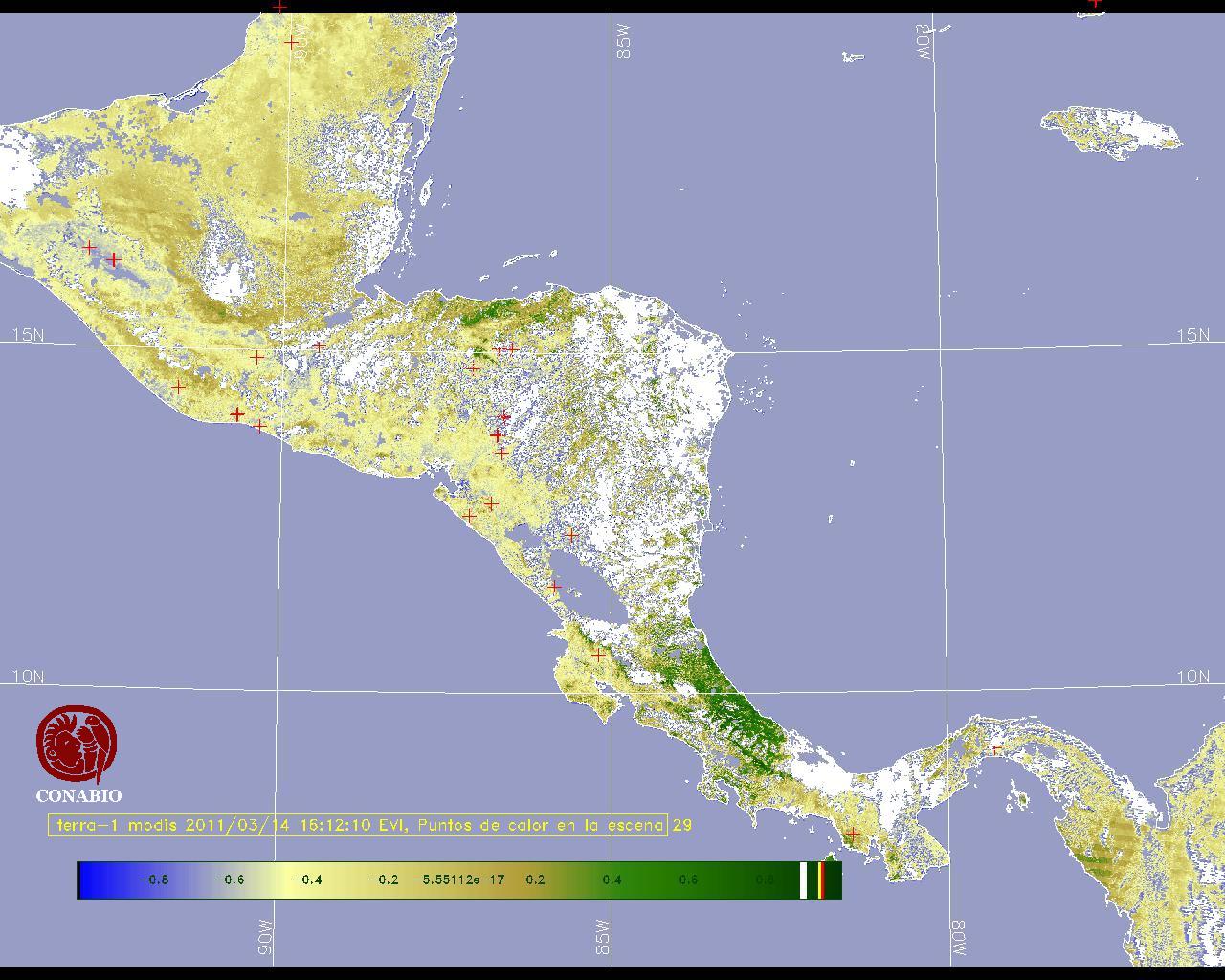Click the 10N latitude label on right edge
The height and width of the screenshot is (980, 1225).
(1192, 677)
